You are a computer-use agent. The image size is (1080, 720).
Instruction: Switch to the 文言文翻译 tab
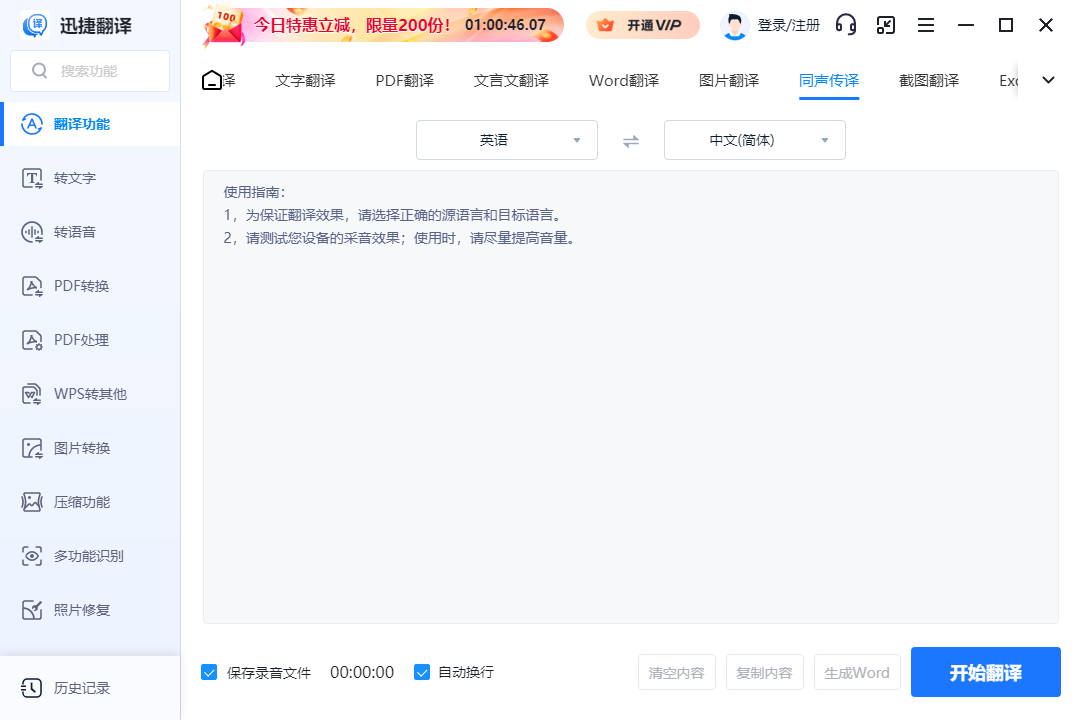[512, 81]
